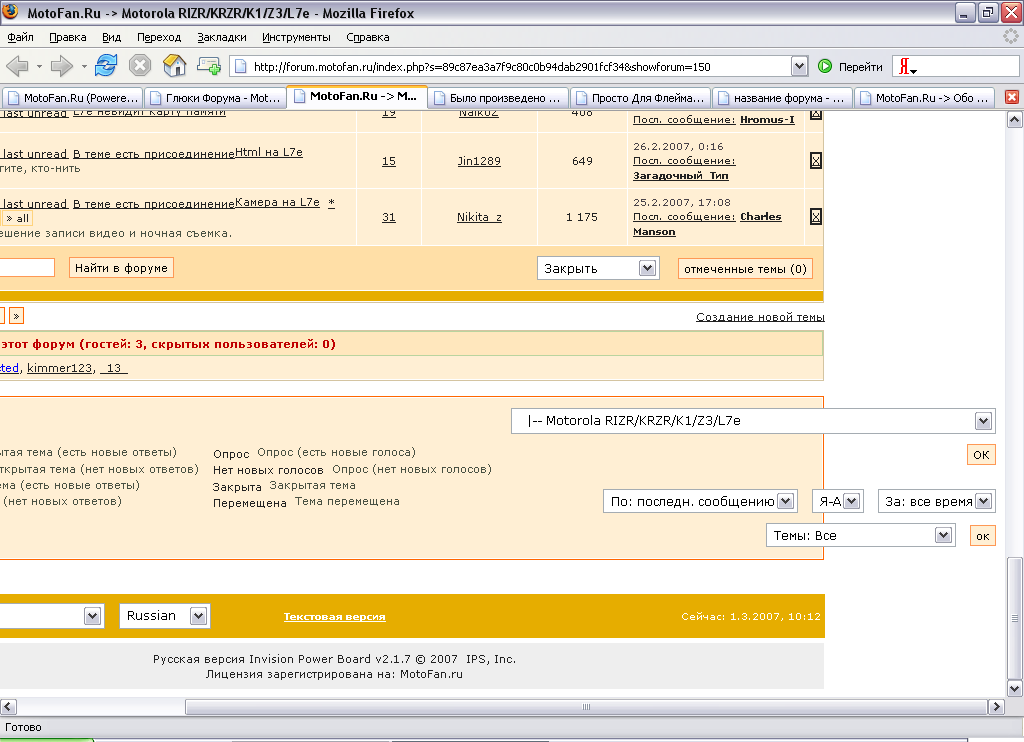This screenshot has height=742, width=1024.
Task: Click the add bookmark toolbar icon
Action: (209, 65)
